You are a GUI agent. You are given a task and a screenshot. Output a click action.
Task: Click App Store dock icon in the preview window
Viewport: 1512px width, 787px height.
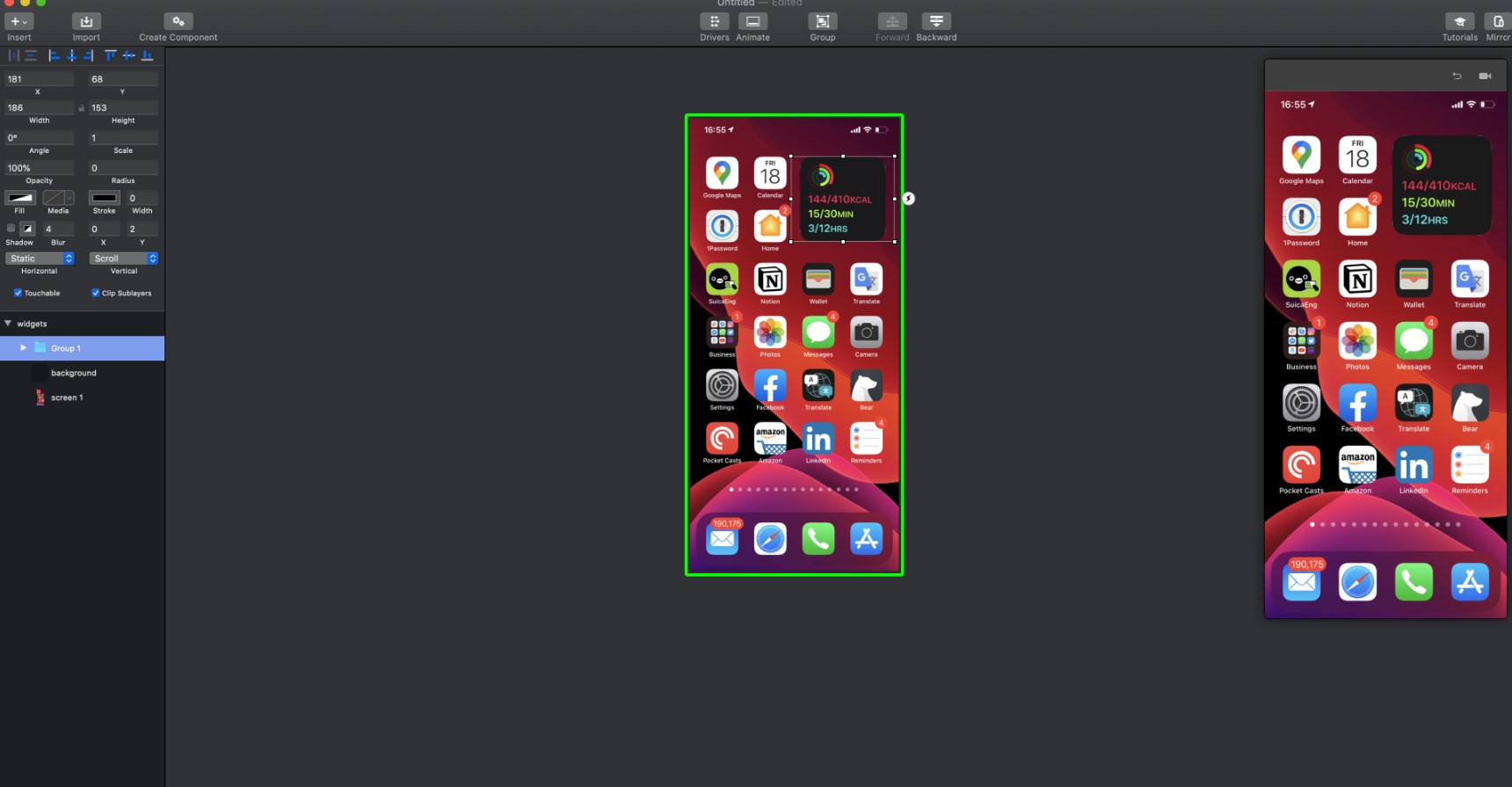click(1470, 582)
